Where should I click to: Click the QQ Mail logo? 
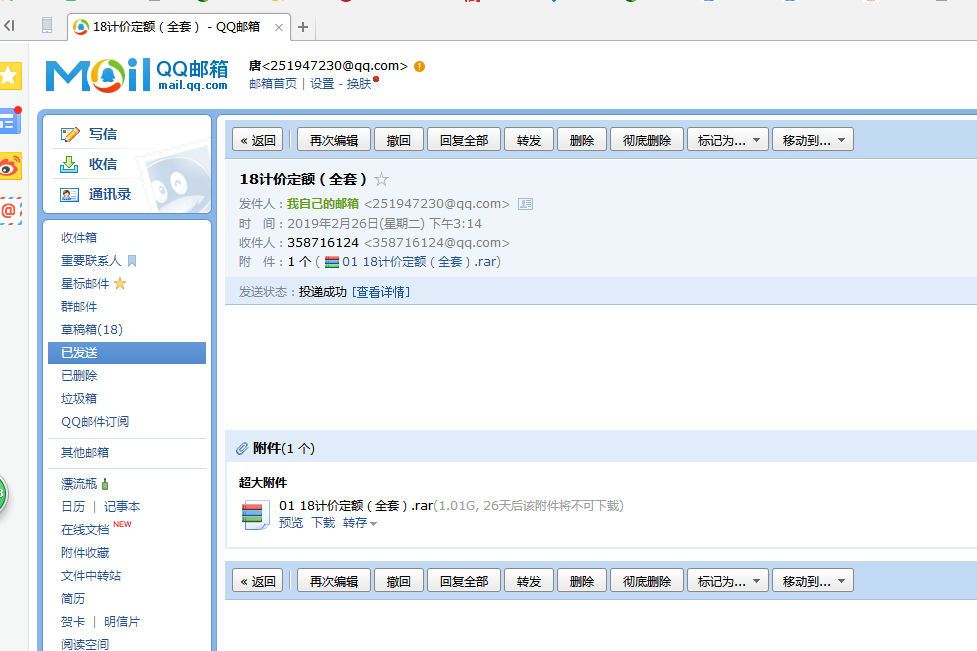(x=137, y=75)
